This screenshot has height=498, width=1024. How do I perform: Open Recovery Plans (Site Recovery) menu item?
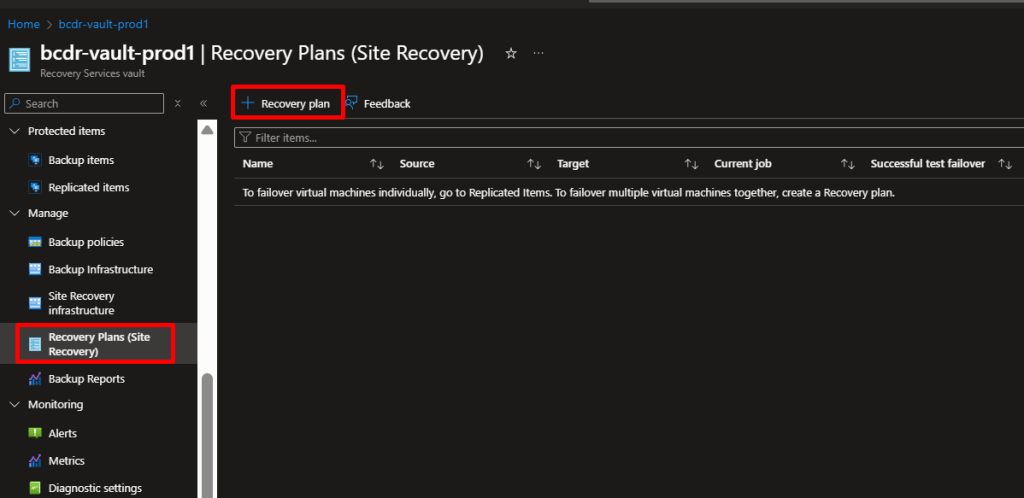[x=98, y=344]
